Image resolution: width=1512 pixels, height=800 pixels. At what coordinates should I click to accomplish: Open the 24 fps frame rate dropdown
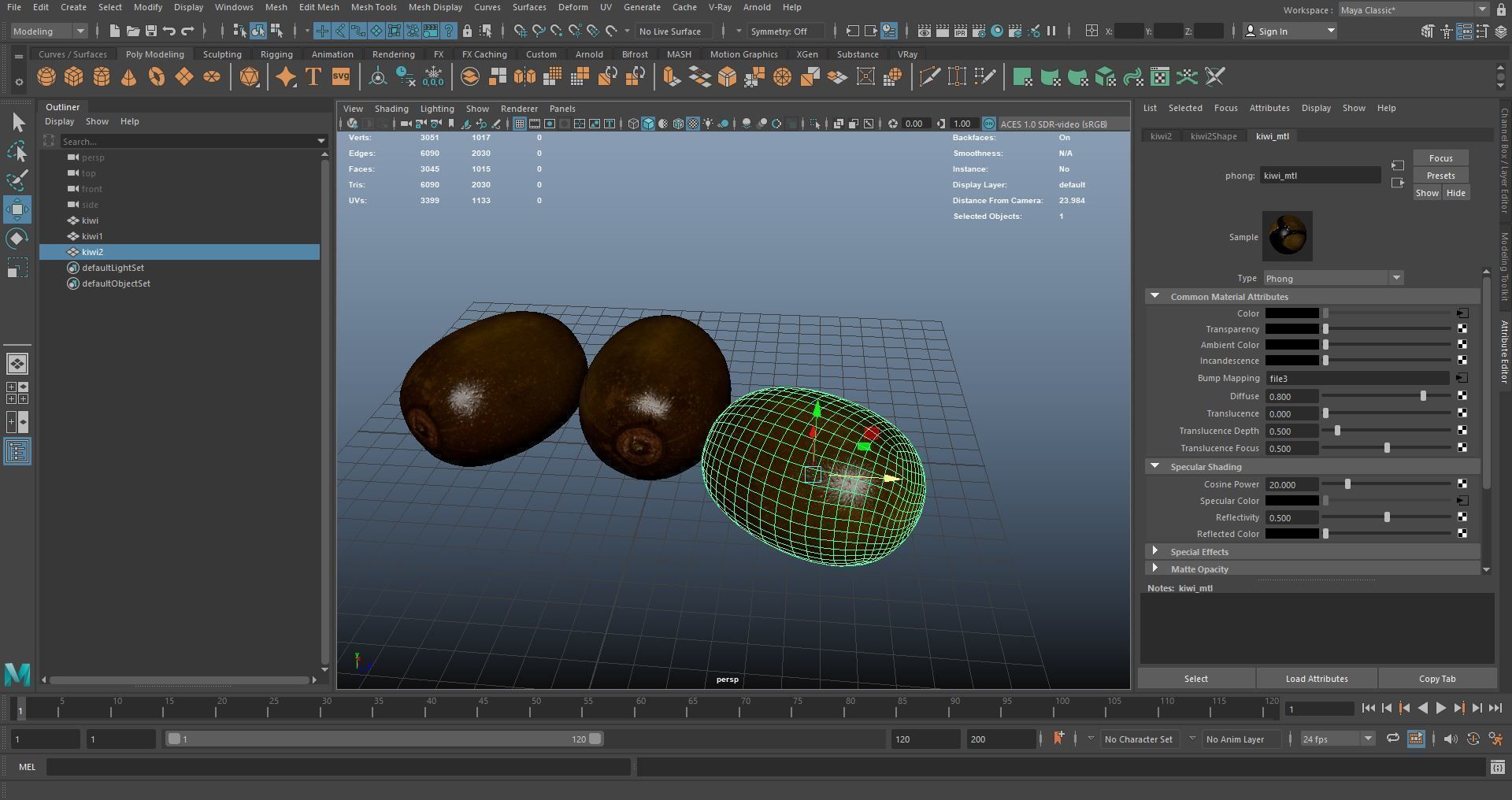(x=1337, y=739)
